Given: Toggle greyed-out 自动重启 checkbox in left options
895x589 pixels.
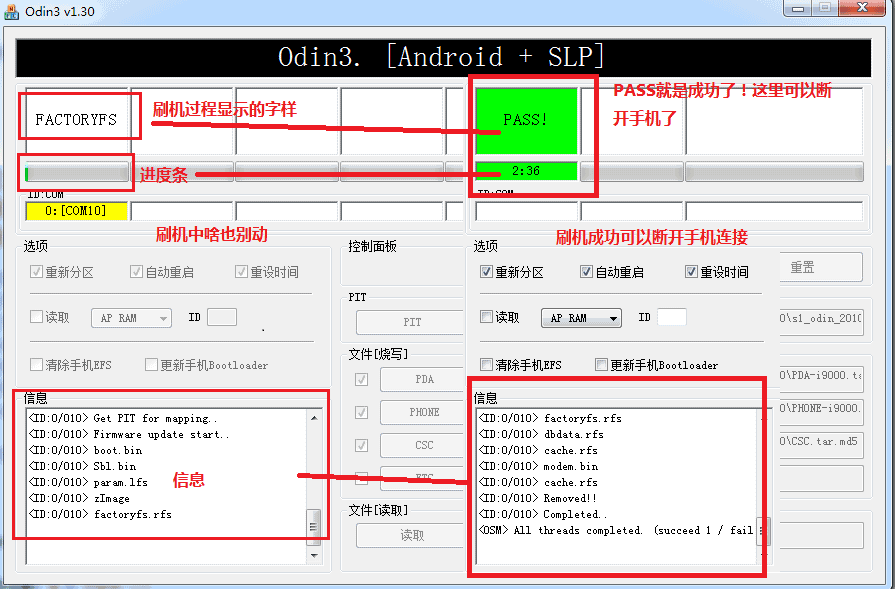Looking at the screenshot, I should [x=136, y=272].
